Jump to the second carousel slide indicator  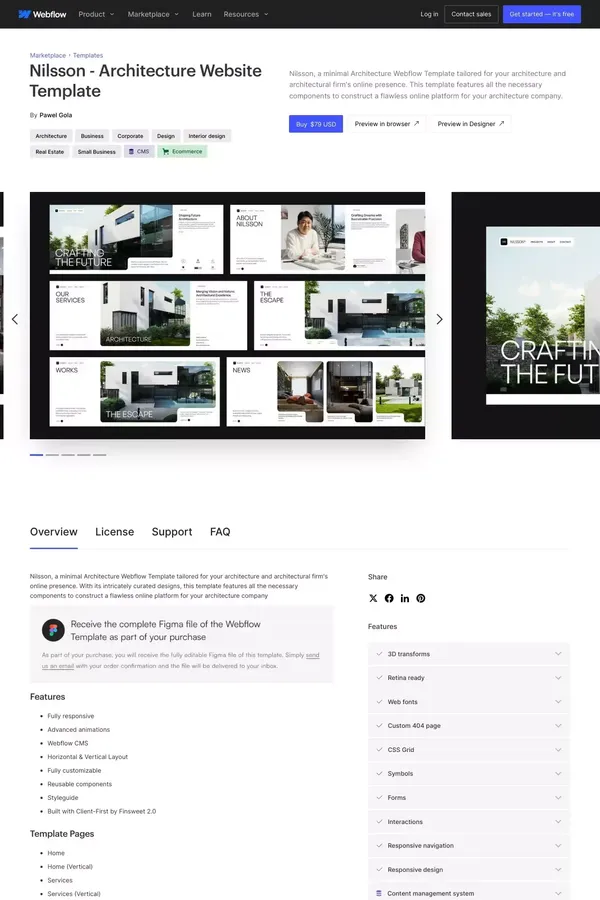click(x=52, y=455)
